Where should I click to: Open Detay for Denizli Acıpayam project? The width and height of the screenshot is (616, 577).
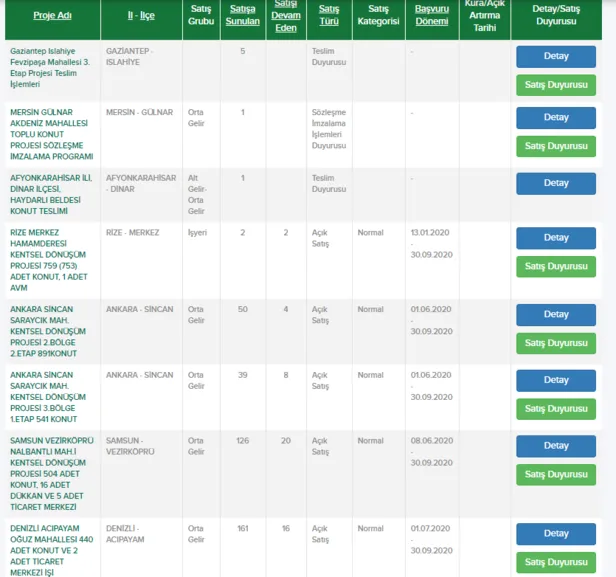(556, 533)
